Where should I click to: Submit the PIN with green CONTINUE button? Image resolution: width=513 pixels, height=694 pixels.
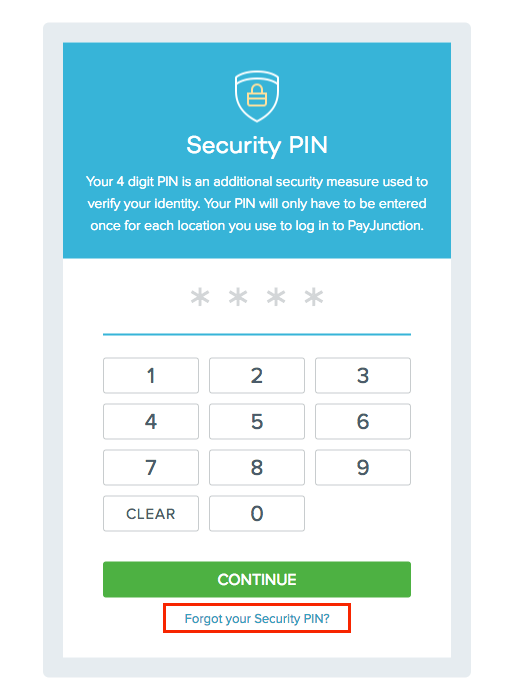click(257, 579)
